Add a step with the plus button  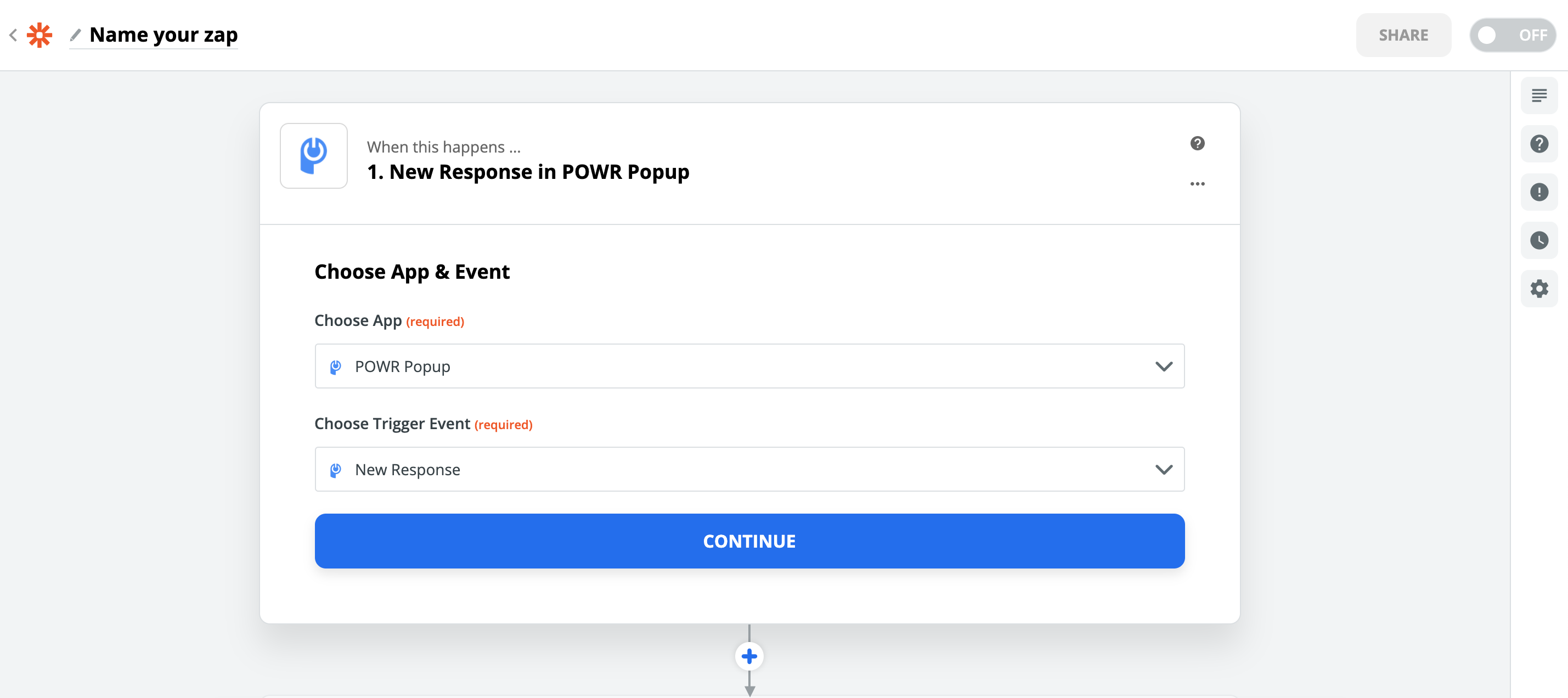[x=749, y=656]
